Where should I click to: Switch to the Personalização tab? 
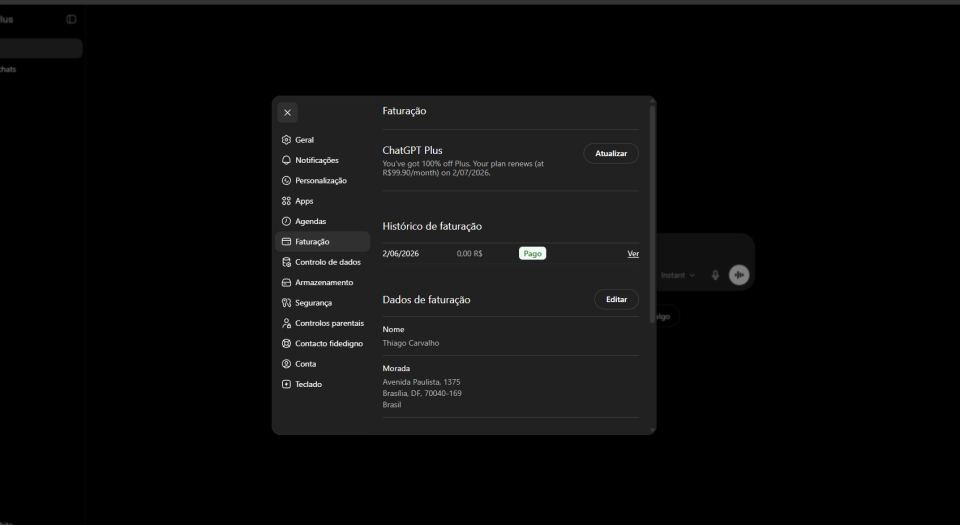[323, 181]
